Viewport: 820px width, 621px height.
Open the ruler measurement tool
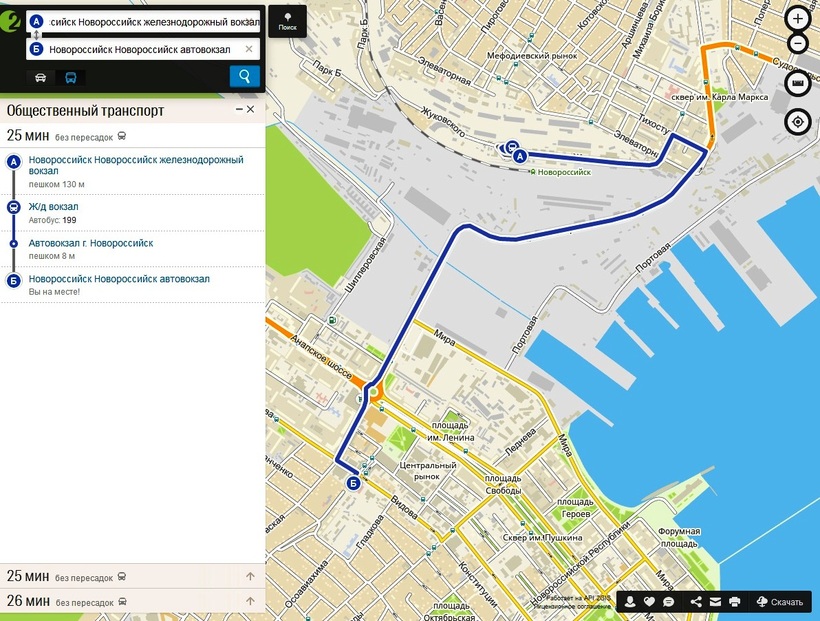point(797,84)
